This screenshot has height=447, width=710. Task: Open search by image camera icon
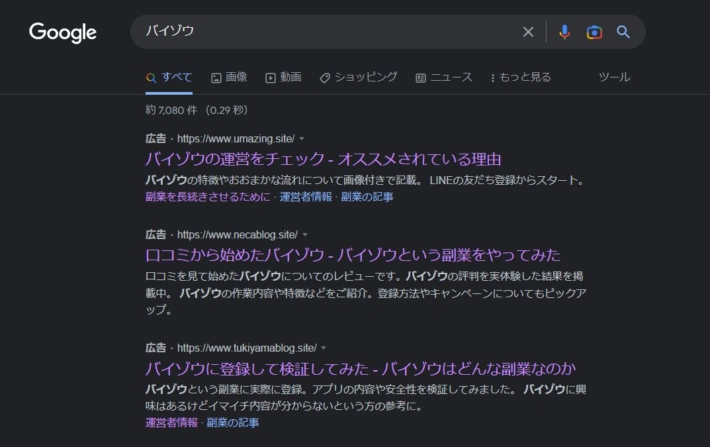point(594,32)
